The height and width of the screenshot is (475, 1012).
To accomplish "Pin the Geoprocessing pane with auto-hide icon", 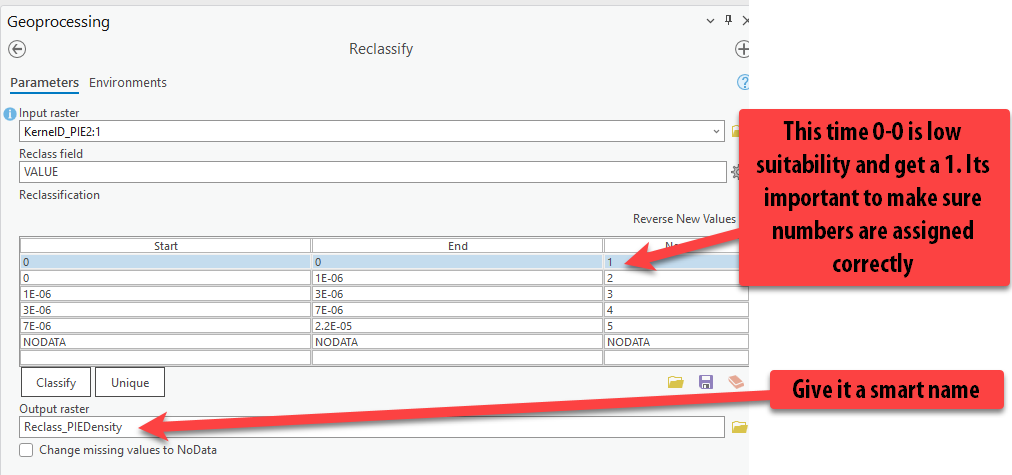I will click(x=728, y=21).
